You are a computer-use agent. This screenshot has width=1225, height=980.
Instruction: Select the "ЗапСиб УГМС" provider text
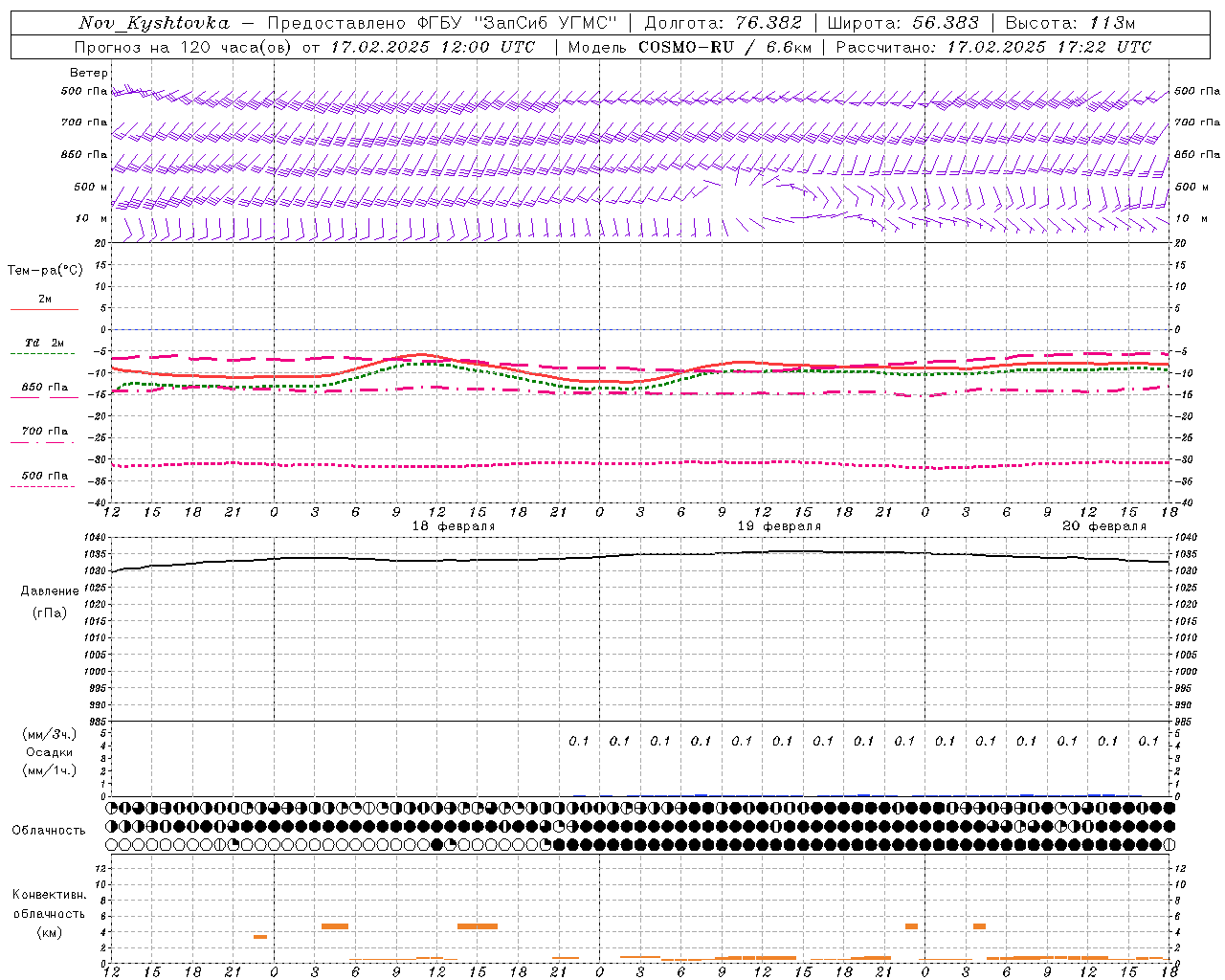(x=546, y=23)
